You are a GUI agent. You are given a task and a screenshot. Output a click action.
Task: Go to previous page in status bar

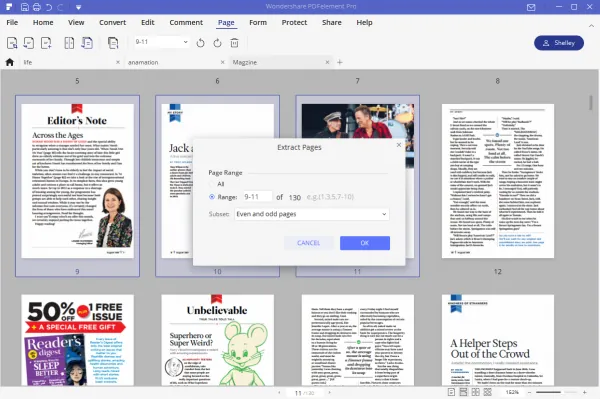[x=279, y=392]
